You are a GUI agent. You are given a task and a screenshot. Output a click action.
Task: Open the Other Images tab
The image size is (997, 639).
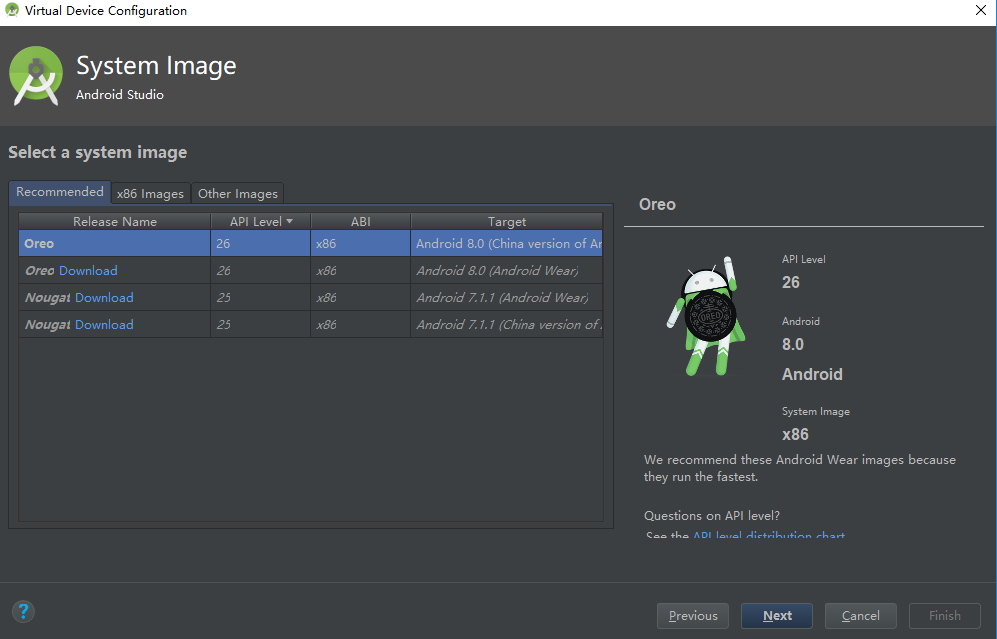point(238,193)
